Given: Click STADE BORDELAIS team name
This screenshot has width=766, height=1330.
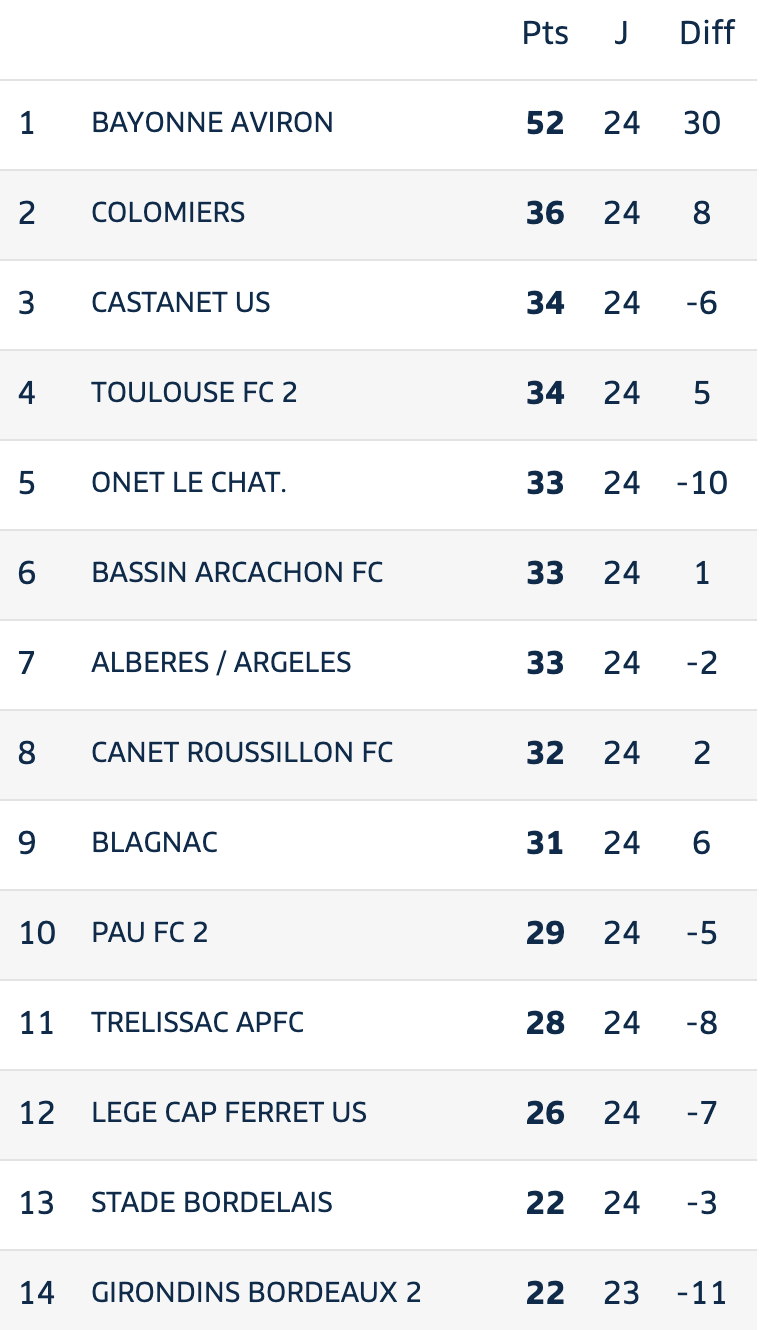Looking at the screenshot, I should (x=212, y=1203).
